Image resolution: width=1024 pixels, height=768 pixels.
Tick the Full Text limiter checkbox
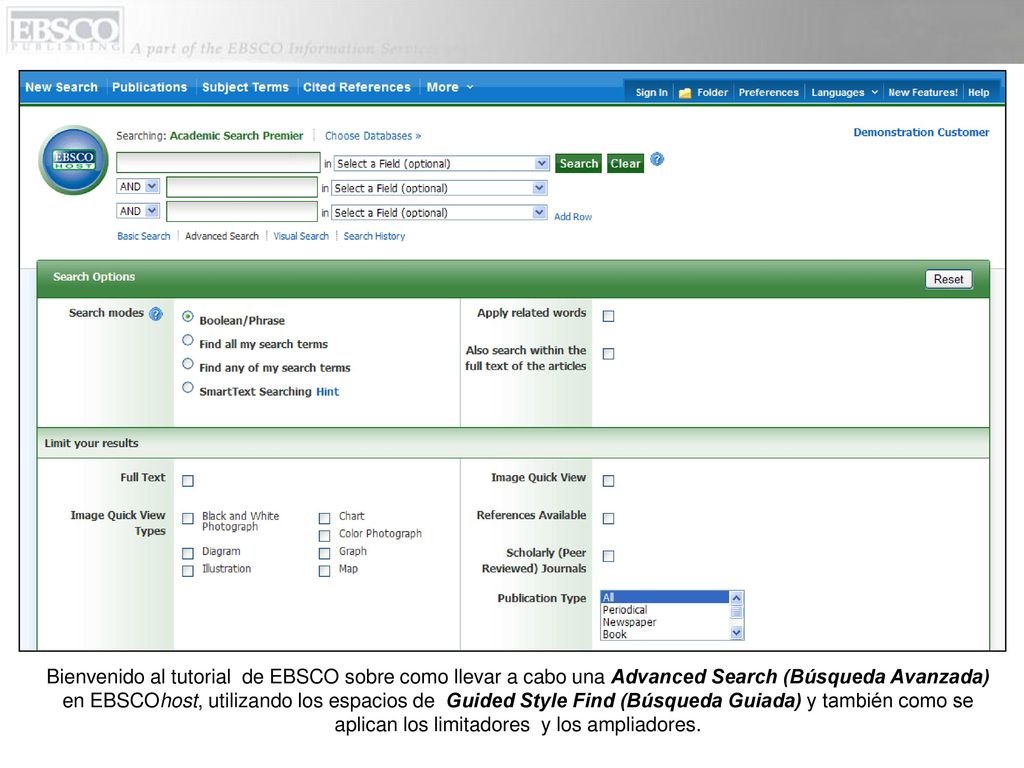(188, 481)
